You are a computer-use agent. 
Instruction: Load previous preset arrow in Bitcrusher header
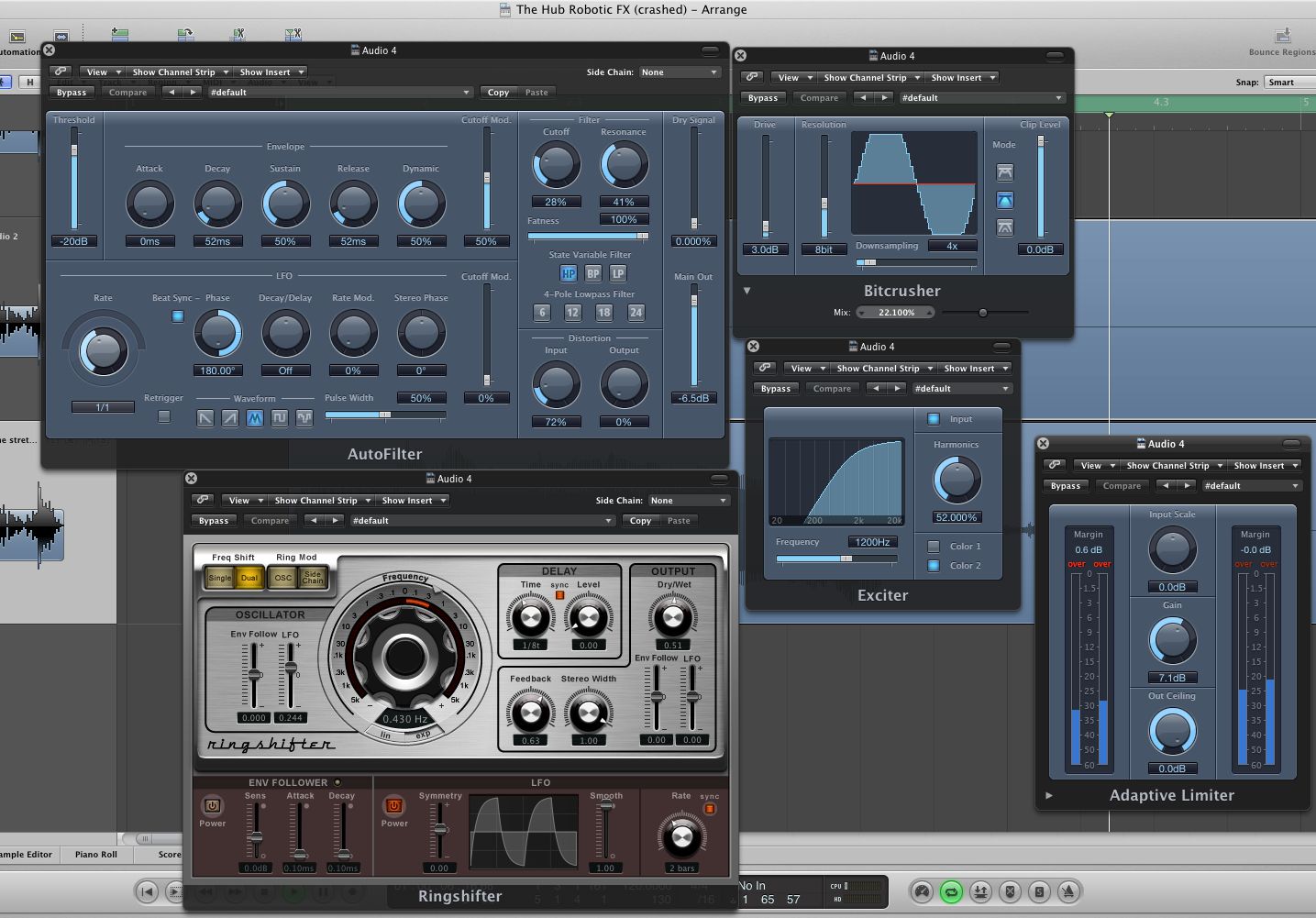[x=862, y=97]
